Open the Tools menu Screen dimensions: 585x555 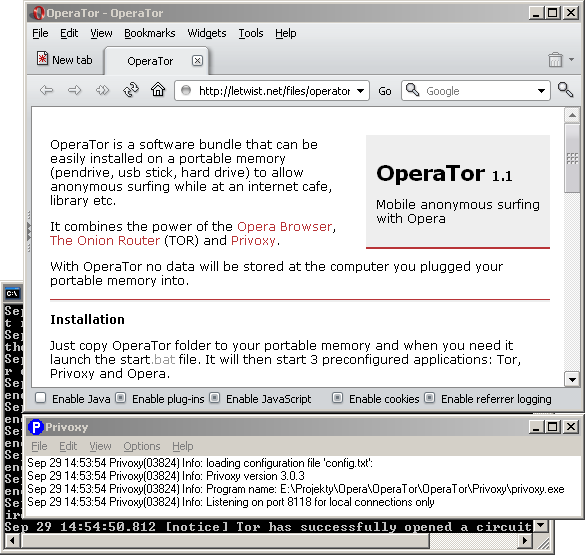tap(251, 34)
